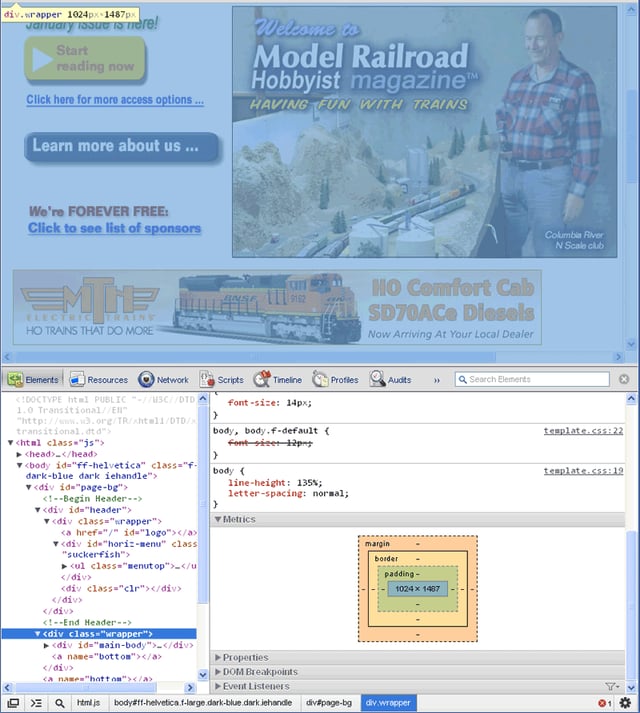Click DOM tree scrollbar down arrow
The height and width of the screenshot is (713, 640).
click(x=203, y=675)
